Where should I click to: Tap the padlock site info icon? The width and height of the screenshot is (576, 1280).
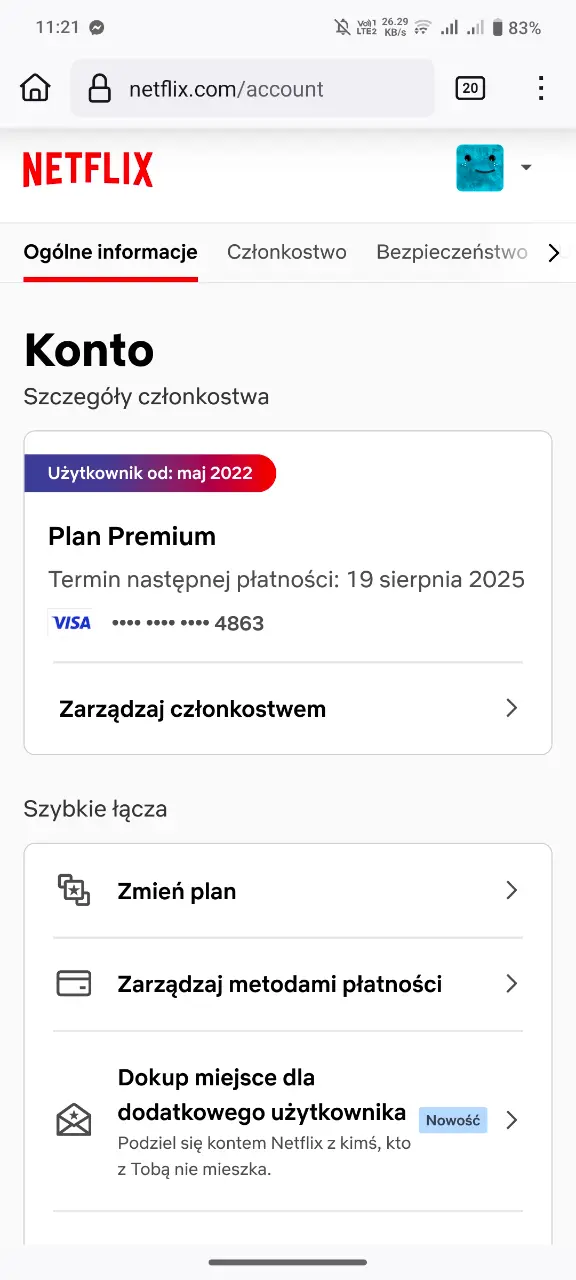point(100,89)
